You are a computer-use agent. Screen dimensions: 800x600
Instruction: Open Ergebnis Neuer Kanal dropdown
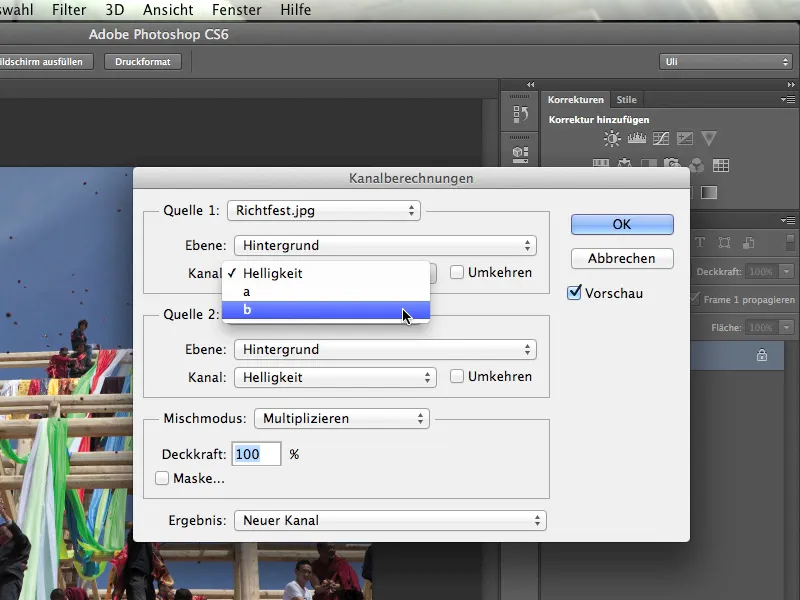click(390, 520)
